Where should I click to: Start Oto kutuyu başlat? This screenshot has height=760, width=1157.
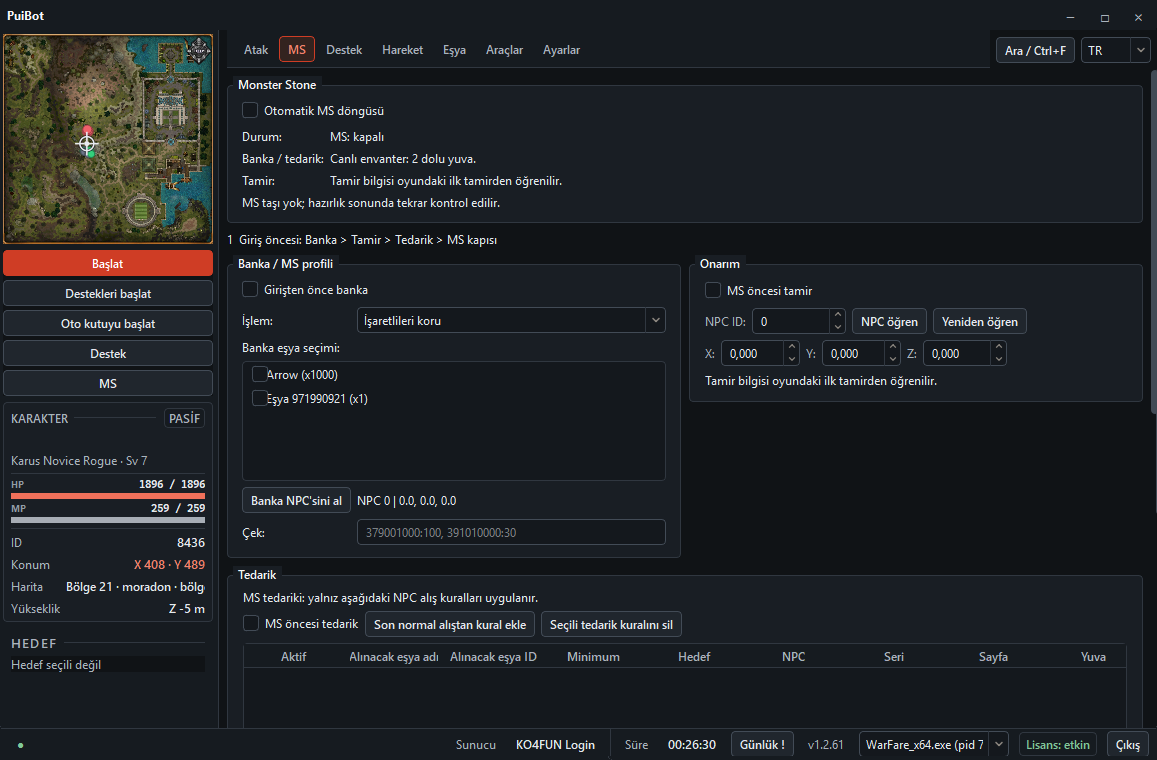click(x=108, y=323)
